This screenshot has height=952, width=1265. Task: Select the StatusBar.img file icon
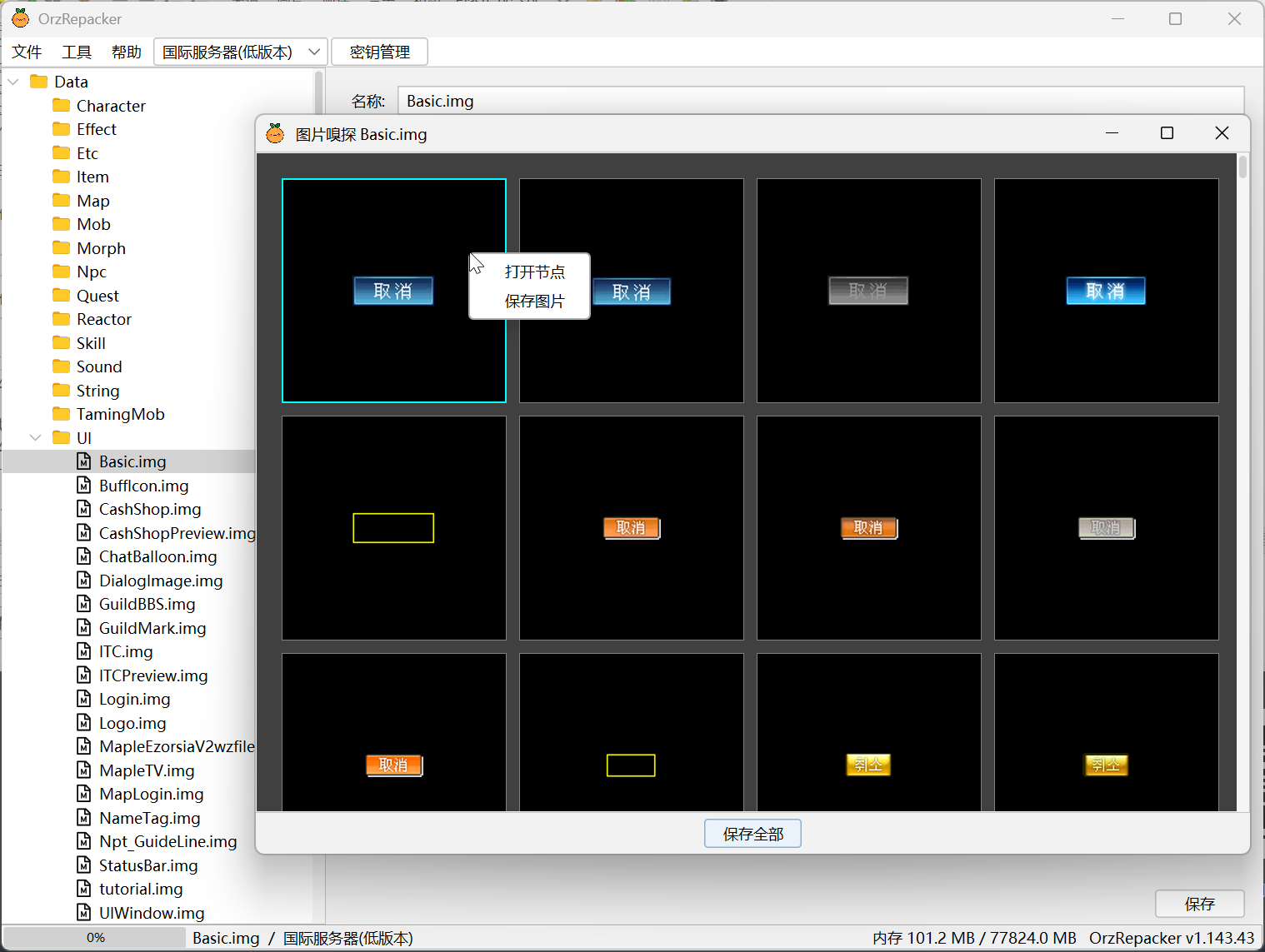coord(84,865)
